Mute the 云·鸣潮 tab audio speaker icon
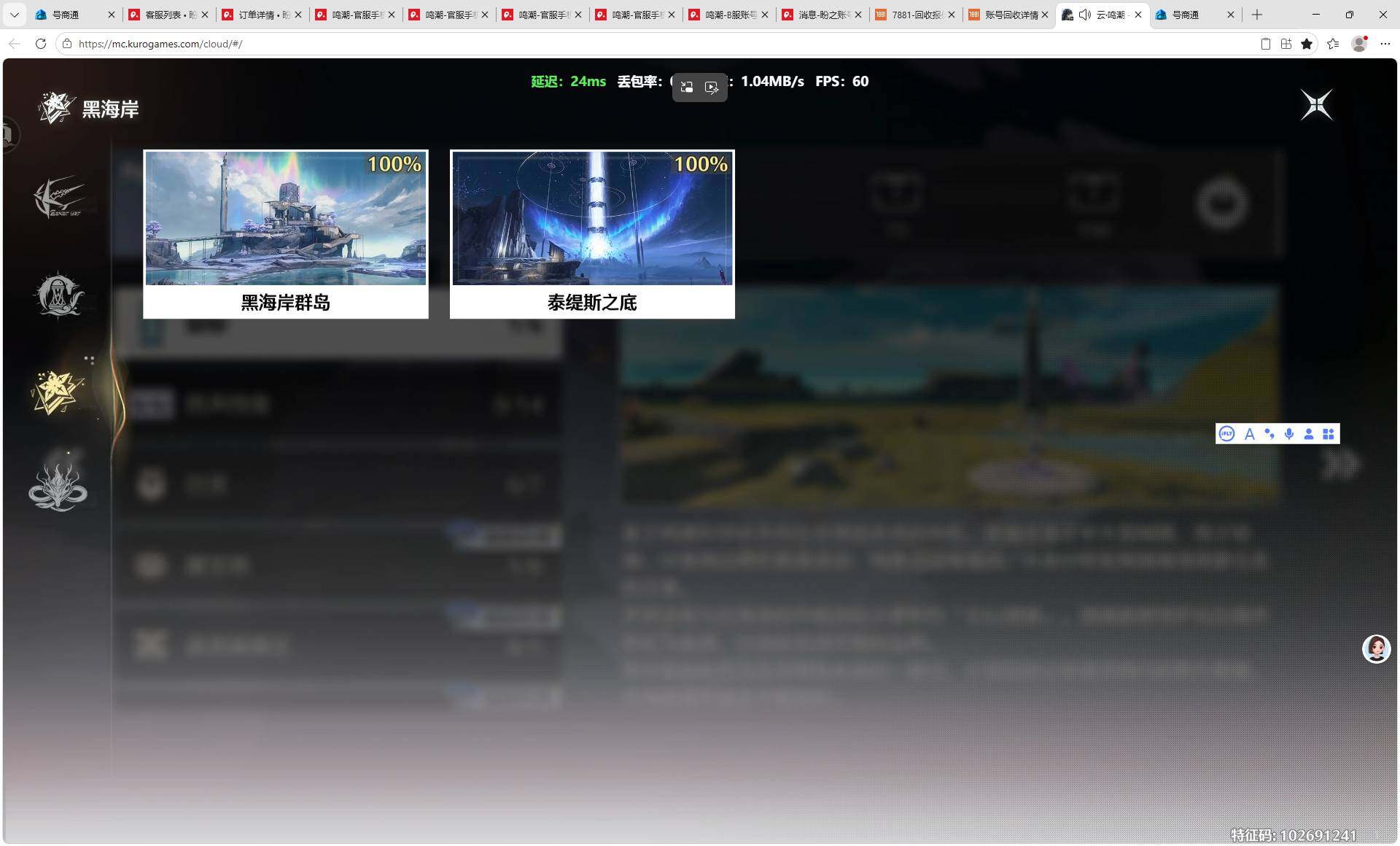 point(1085,15)
